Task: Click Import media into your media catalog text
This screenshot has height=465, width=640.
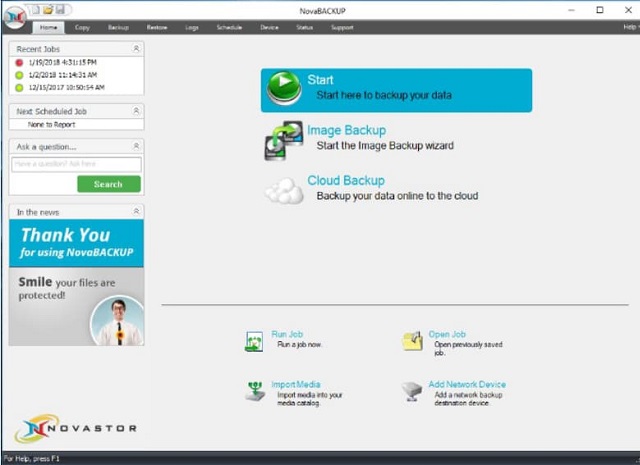Action: (309, 399)
